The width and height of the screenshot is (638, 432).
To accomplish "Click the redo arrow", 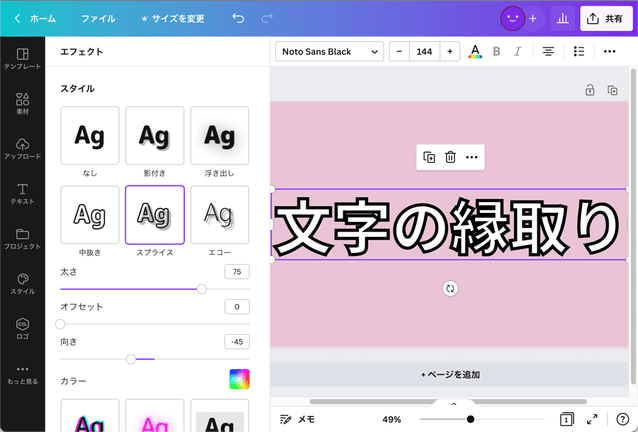I will pyautogui.click(x=267, y=18).
